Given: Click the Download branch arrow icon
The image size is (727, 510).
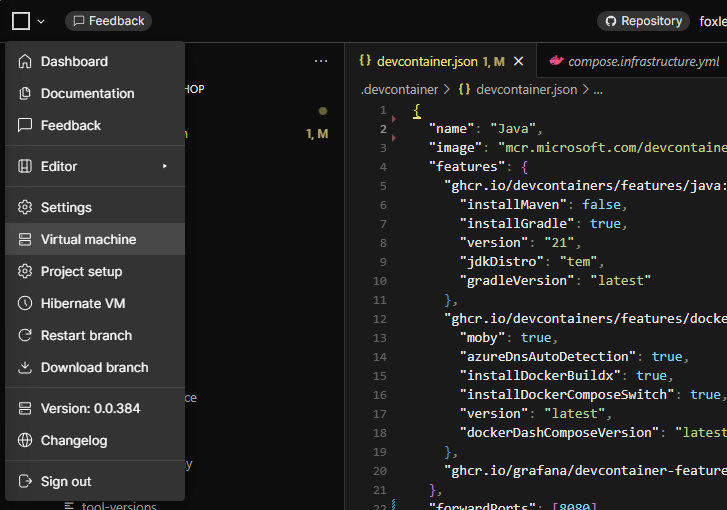Looking at the screenshot, I should click(x=25, y=367).
